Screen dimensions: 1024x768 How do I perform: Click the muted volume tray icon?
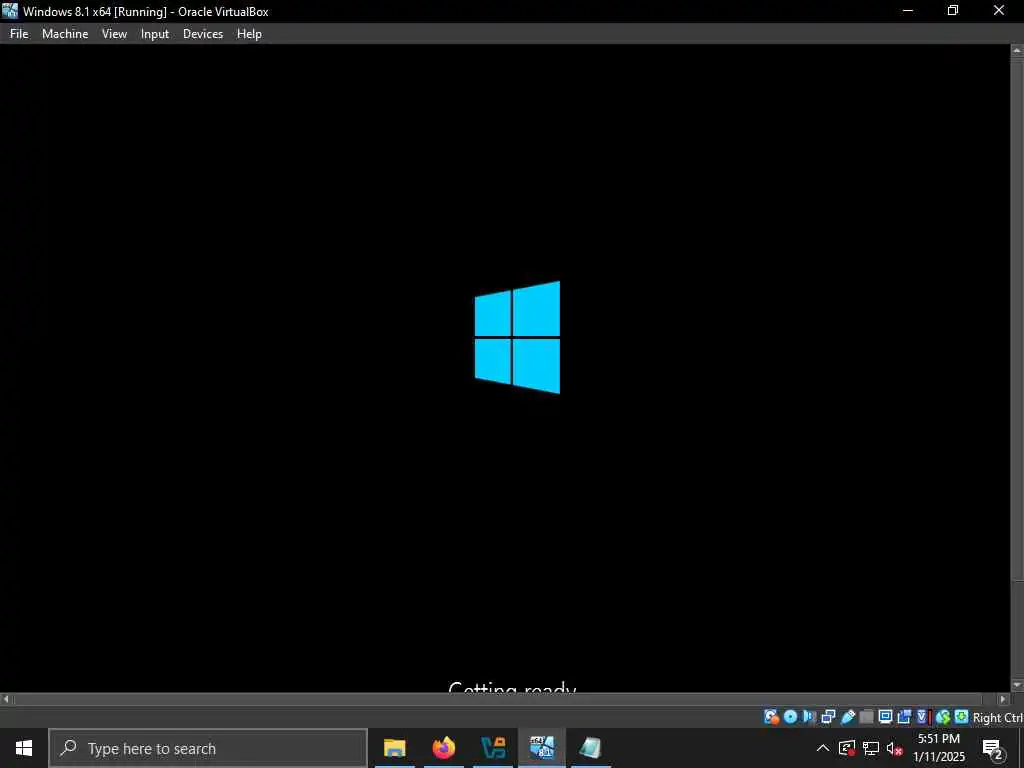[x=895, y=748]
